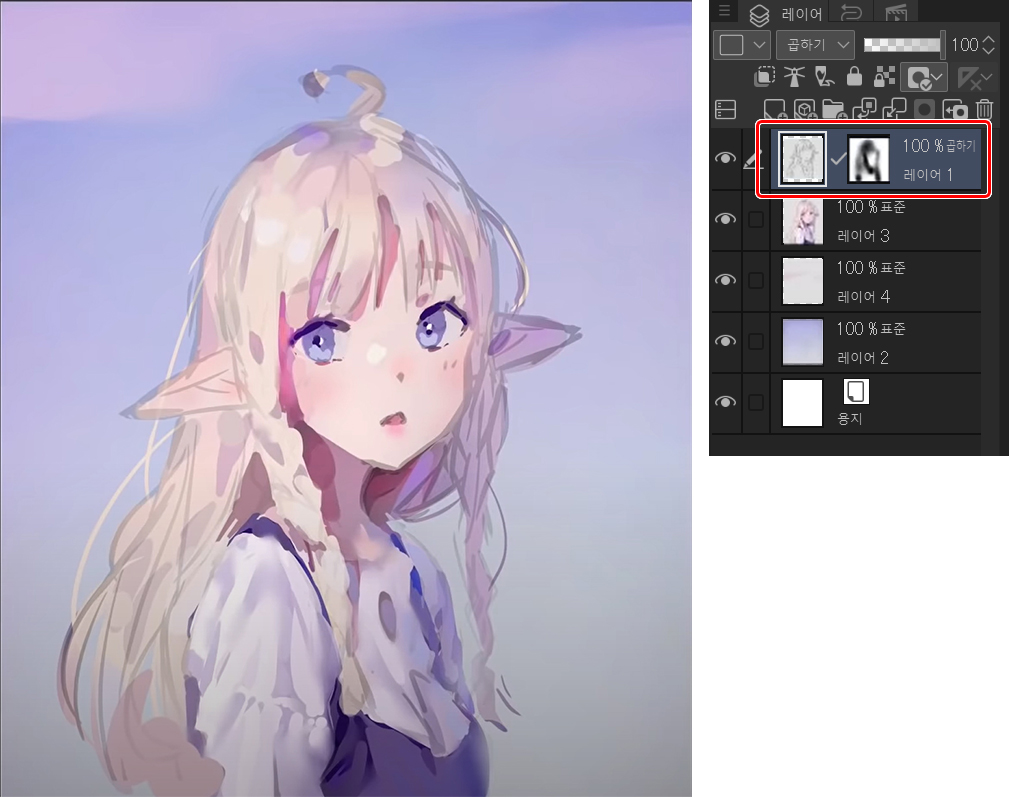Screen dimensions: 1009x798
Task: Enable clip to layer below icon
Action: [765, 77]
